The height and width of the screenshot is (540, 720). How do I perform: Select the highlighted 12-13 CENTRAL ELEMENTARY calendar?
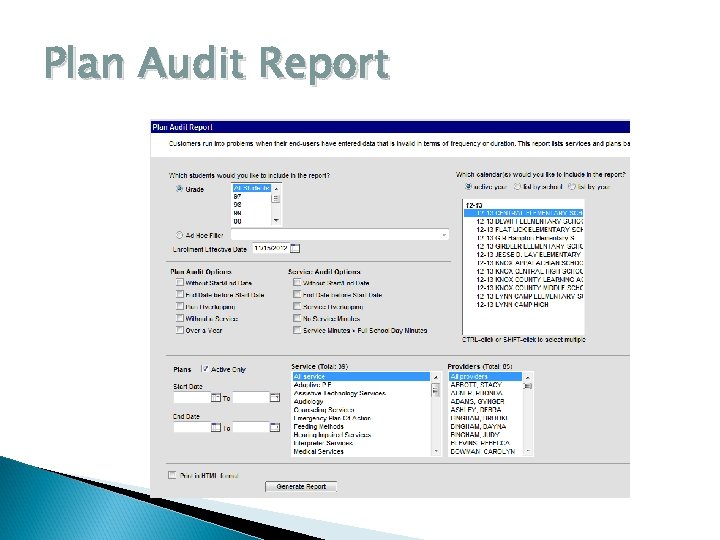click(x=523, y=213)
